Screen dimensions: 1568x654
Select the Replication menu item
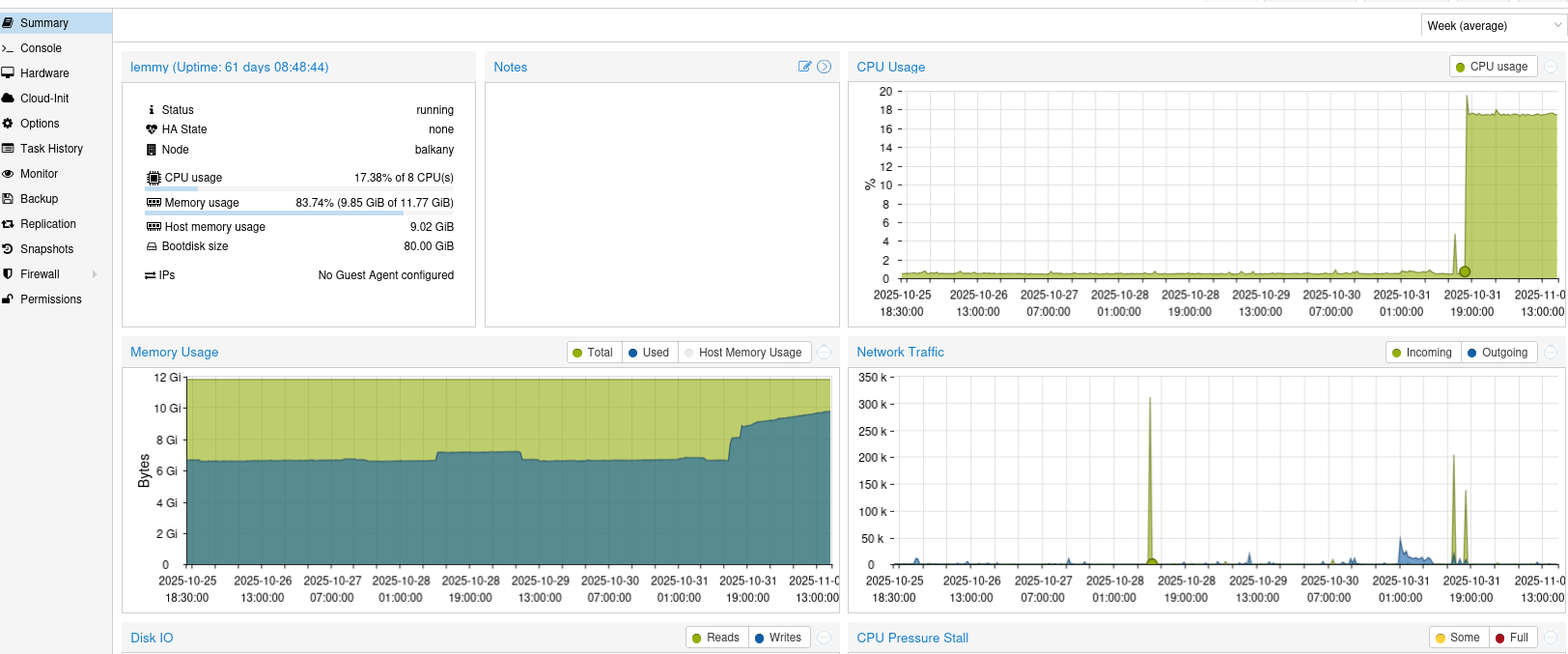click(47, 224)
